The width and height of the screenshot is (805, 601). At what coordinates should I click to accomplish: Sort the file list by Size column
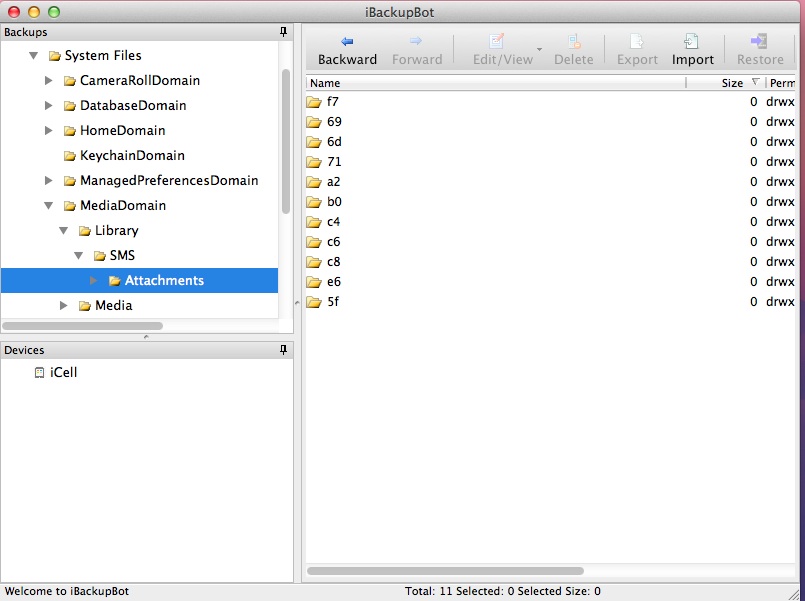tap(725, 83)
